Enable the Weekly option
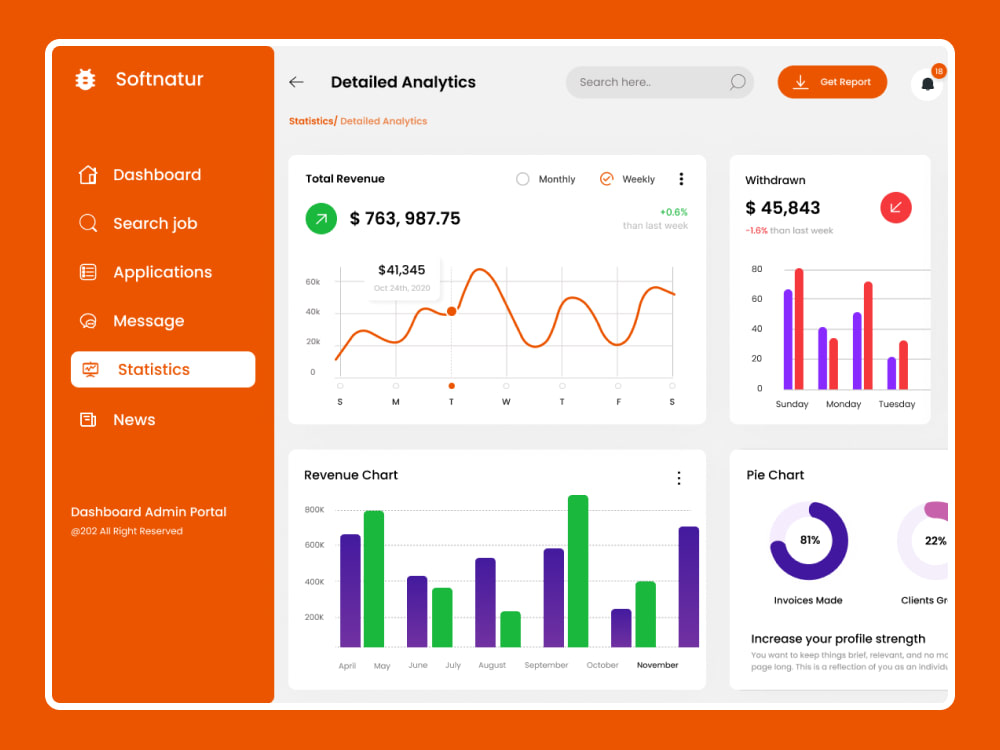The width and height of the screenshot is (1000, 750). click(607, 179)
